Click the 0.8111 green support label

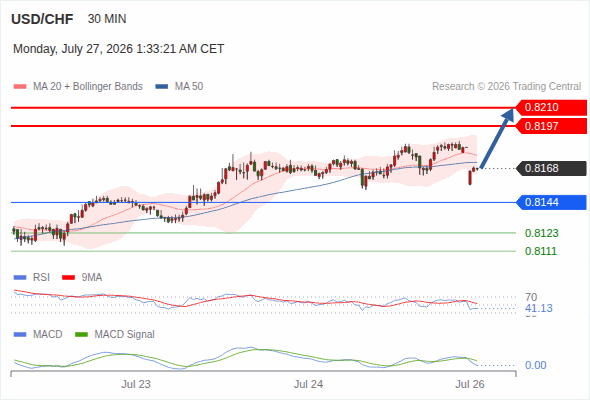pyautogui.click(x=541, y=251)
